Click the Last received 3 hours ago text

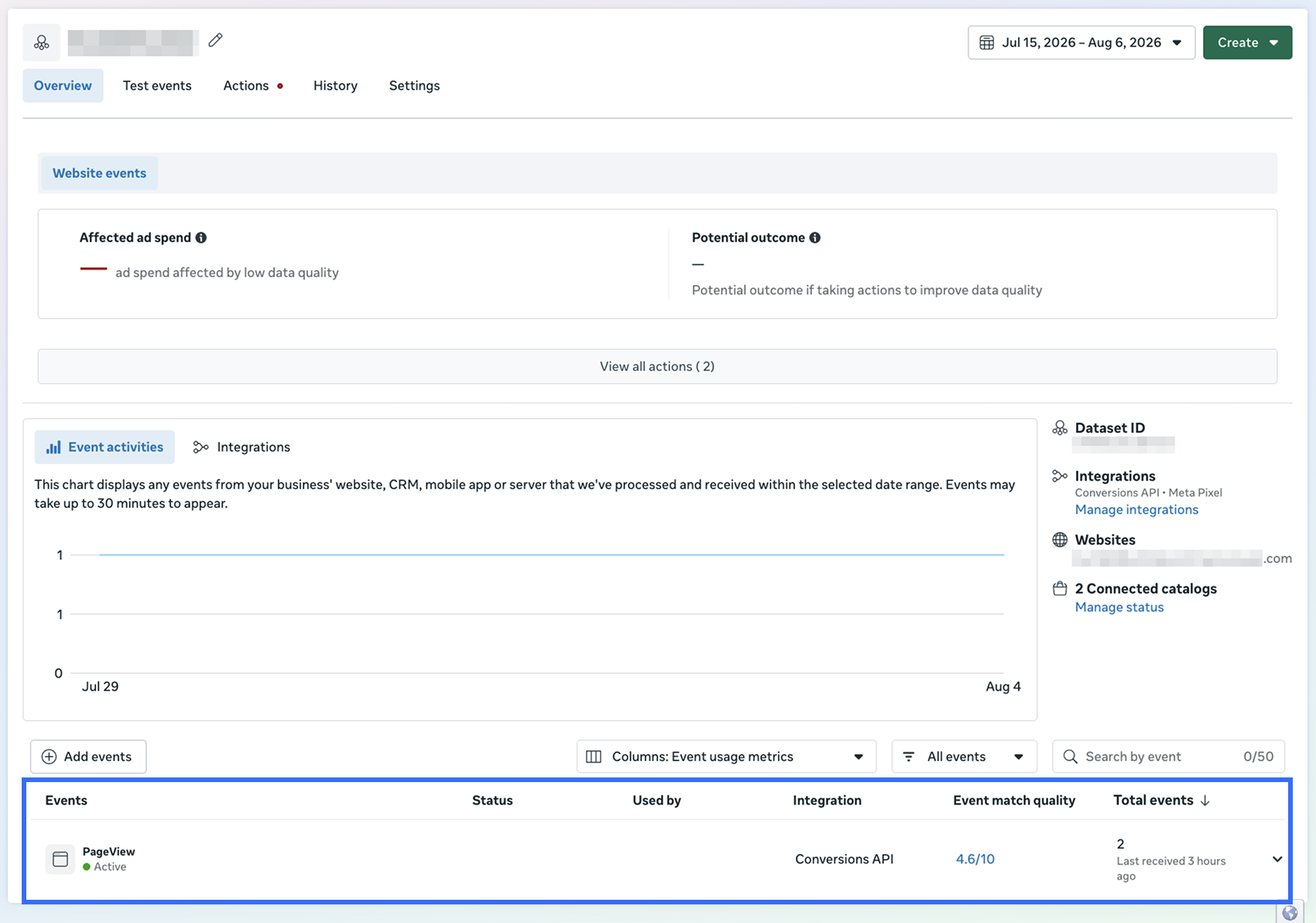[x=1171, y=868]
